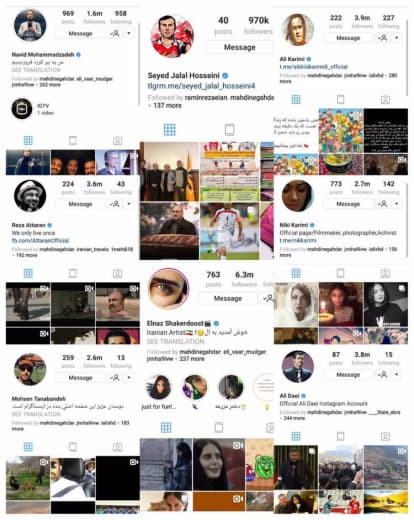This screenshot has width=414, height=520.
Task: Open Navid Mohammadzadeh's IGTV channel icon
Action: tap(22, 109)
